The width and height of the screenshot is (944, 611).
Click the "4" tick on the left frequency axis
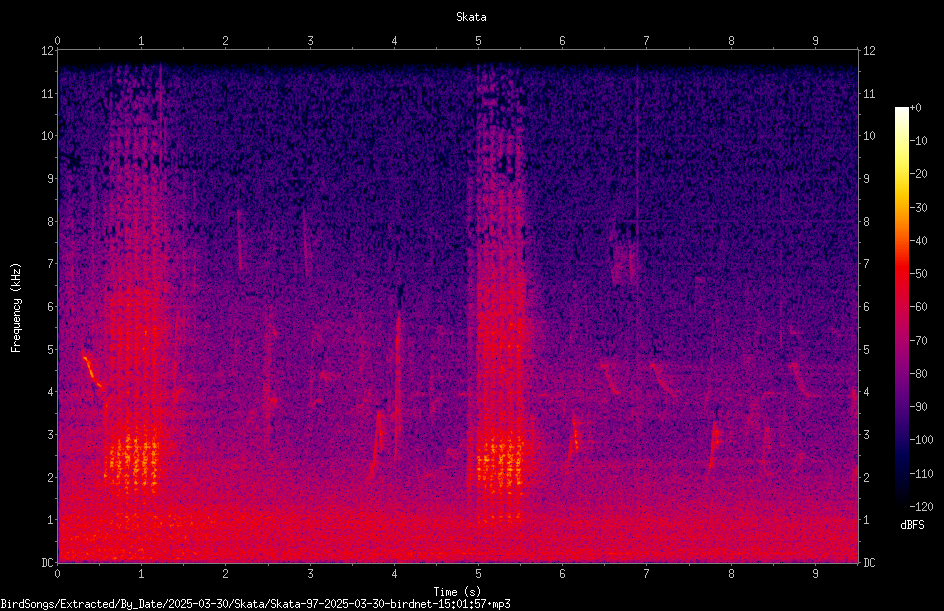[x=50, y=392]
